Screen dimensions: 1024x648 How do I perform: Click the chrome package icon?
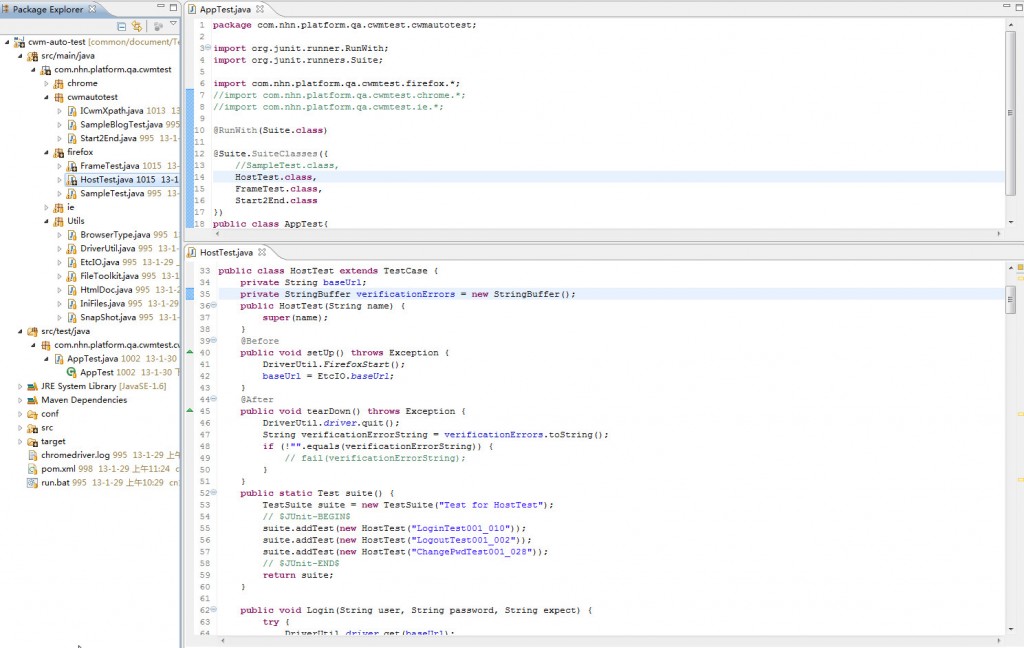point(58,84)
